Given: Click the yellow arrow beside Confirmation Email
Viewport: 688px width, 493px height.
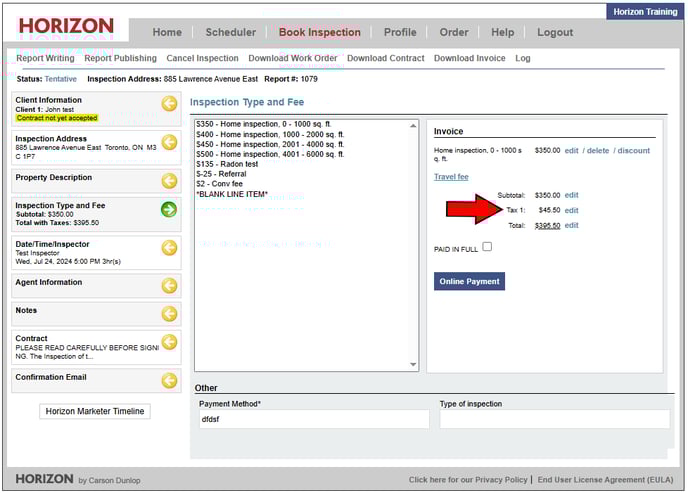Looking at the screenshot, I should (170, 381).
